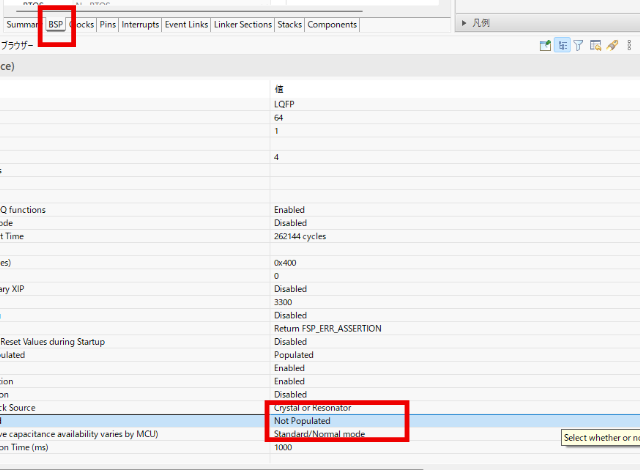Select the ck Source property row label
This screenshot has width=640, height=470.
click(x=18, y=408)
